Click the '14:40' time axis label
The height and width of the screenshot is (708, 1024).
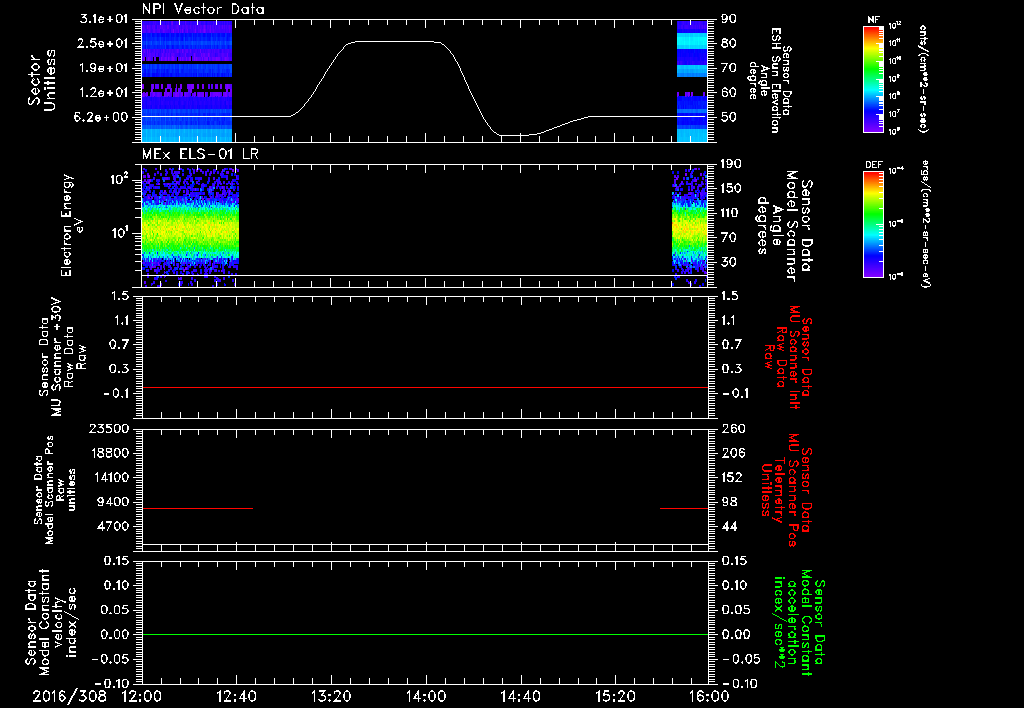(x=520, y=696)
